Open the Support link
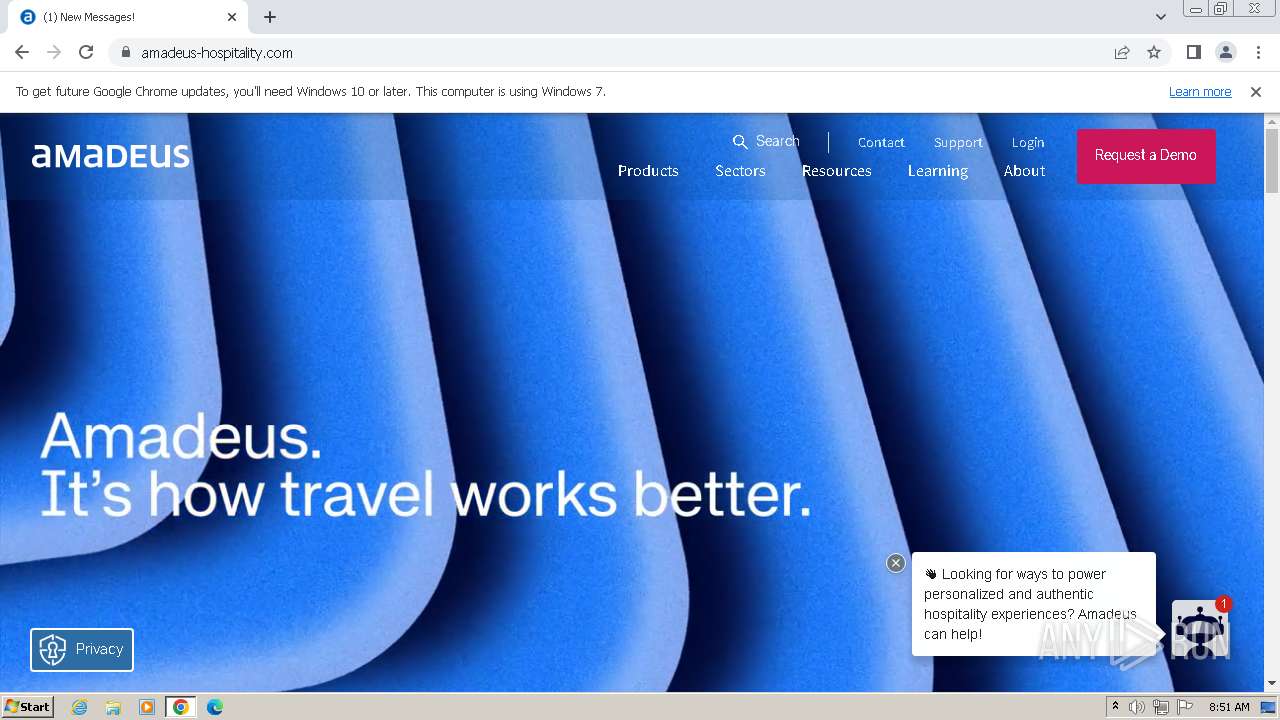This screenshot has width=1280, height=720. click(958, 142)
